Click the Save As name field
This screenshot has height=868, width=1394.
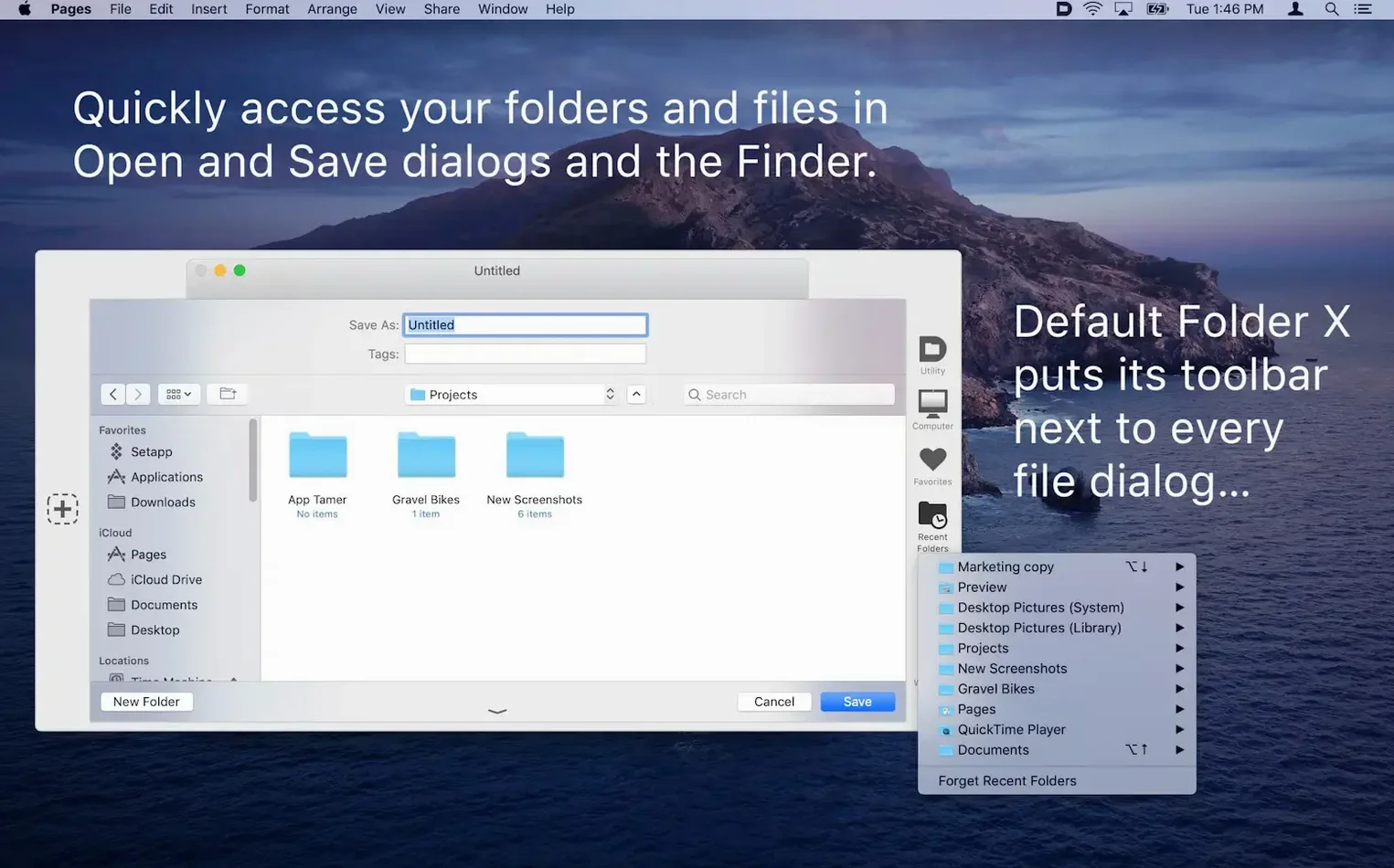point(526,324)
